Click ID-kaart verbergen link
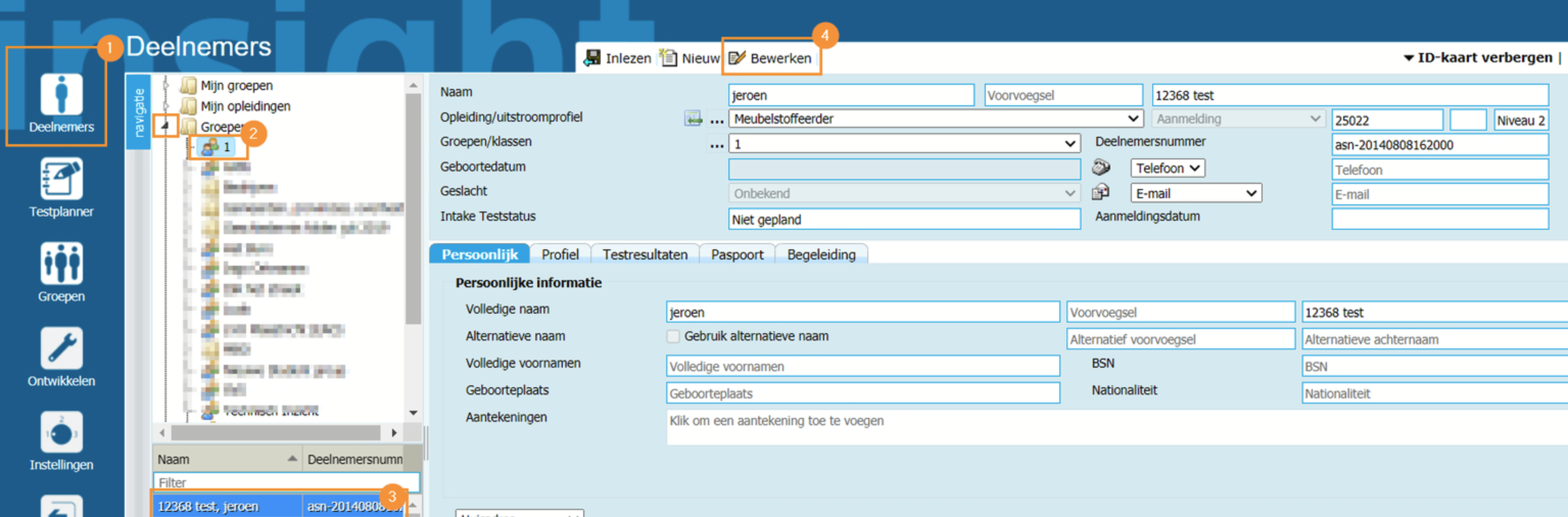Viewport: 1568px width, 517px height. (1478, 58)
